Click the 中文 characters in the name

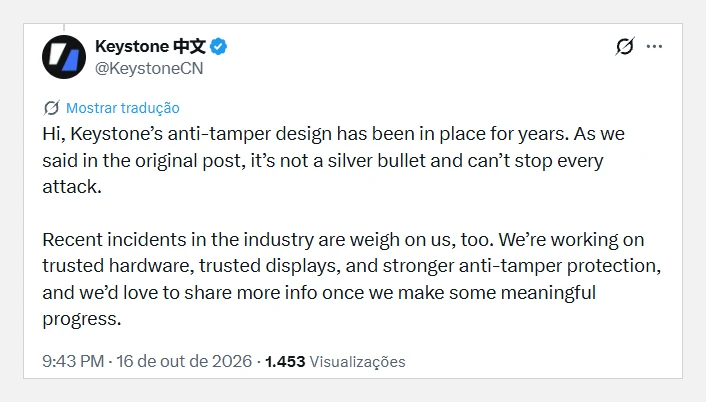(190, 46)
